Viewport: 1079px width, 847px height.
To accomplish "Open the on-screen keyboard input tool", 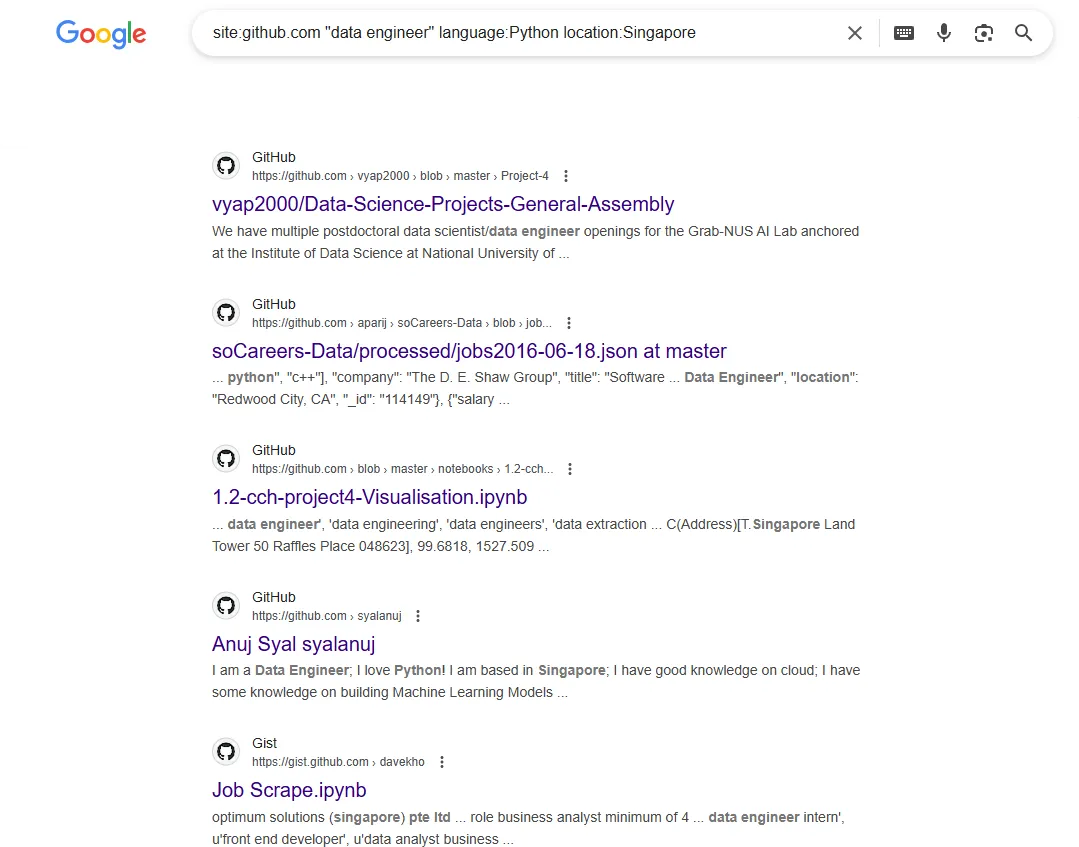I will click(x=903, y=33).
